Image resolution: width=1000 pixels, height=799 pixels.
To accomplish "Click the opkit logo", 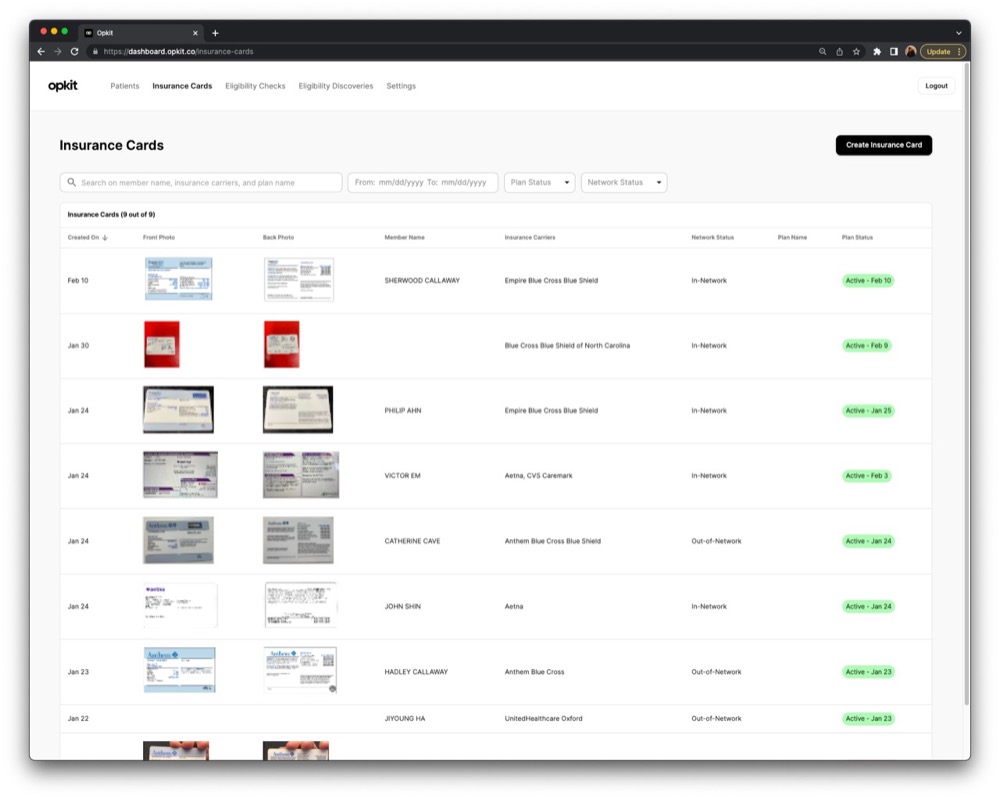I will (63, 85).
